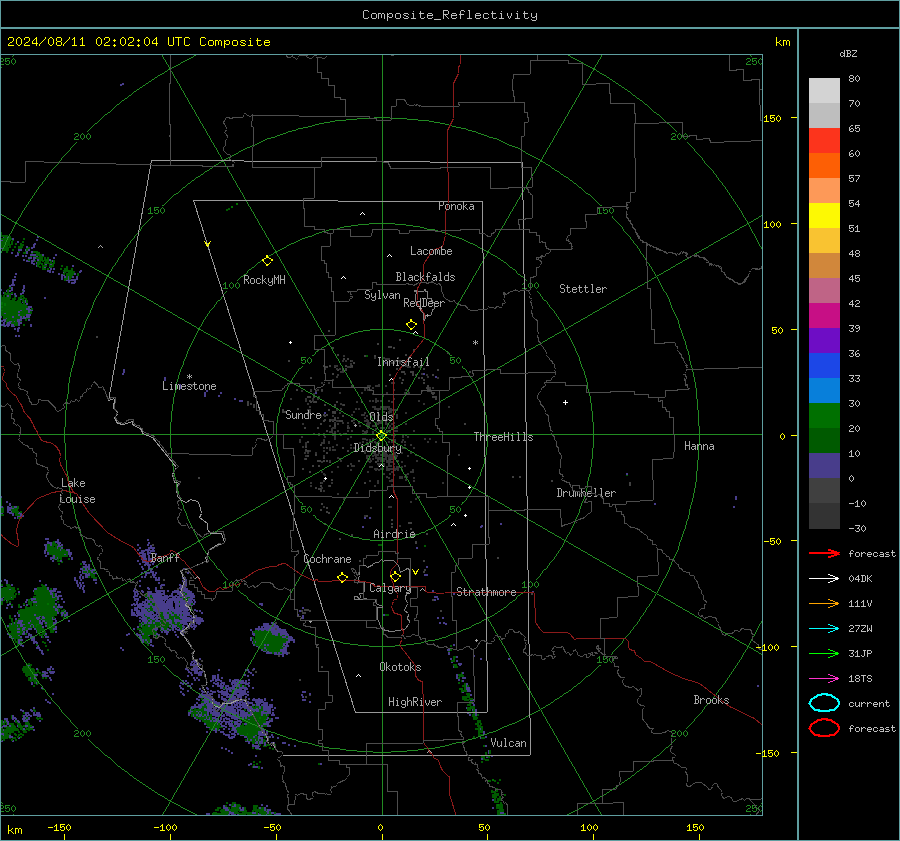This screenshot has width=900, height=841.
Task: Click the Vulcan city label
Action: (509, 743)
